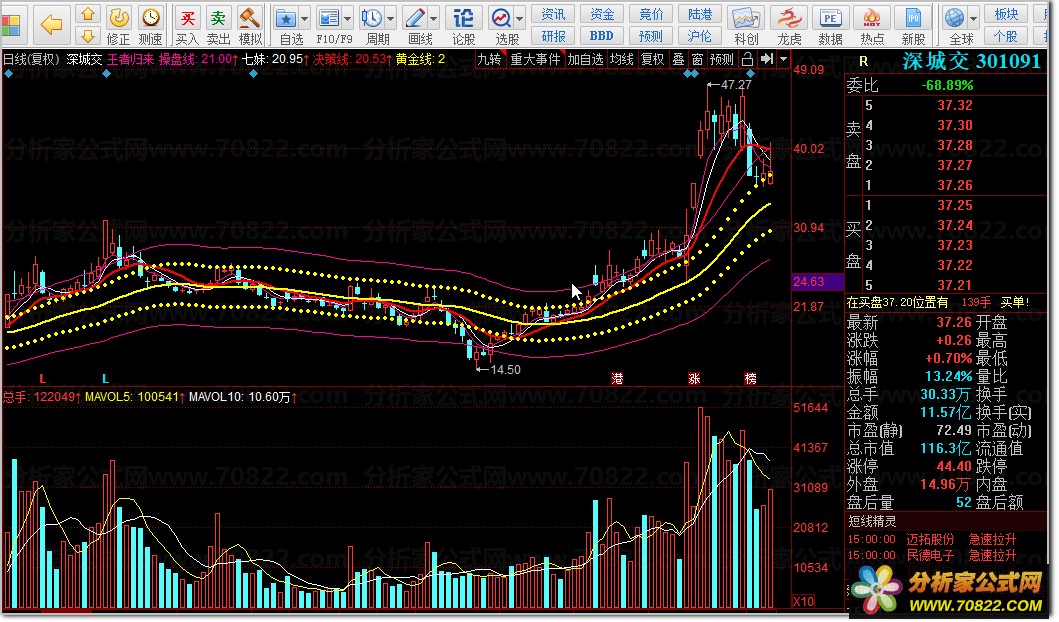Expand the 选股 dropdown arrow

coord(519,19)
